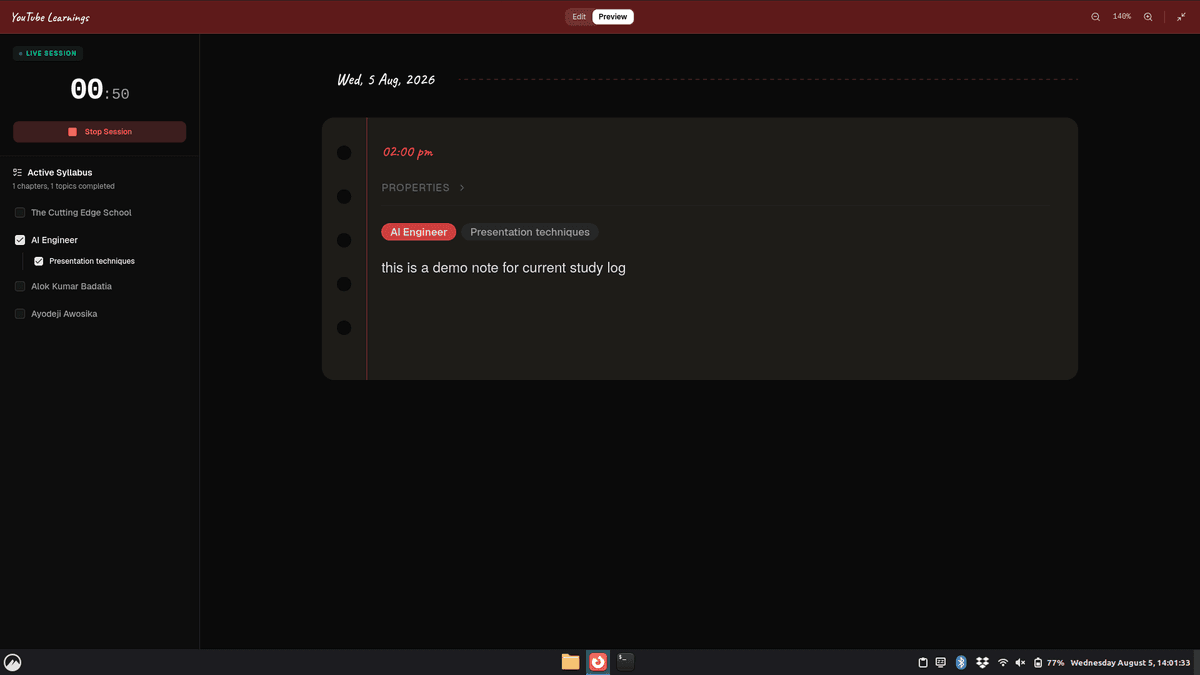The width and height of the screenshot is (1200, 675).
Task: Open the file manager from the taskbar
Action: (570, 662)
